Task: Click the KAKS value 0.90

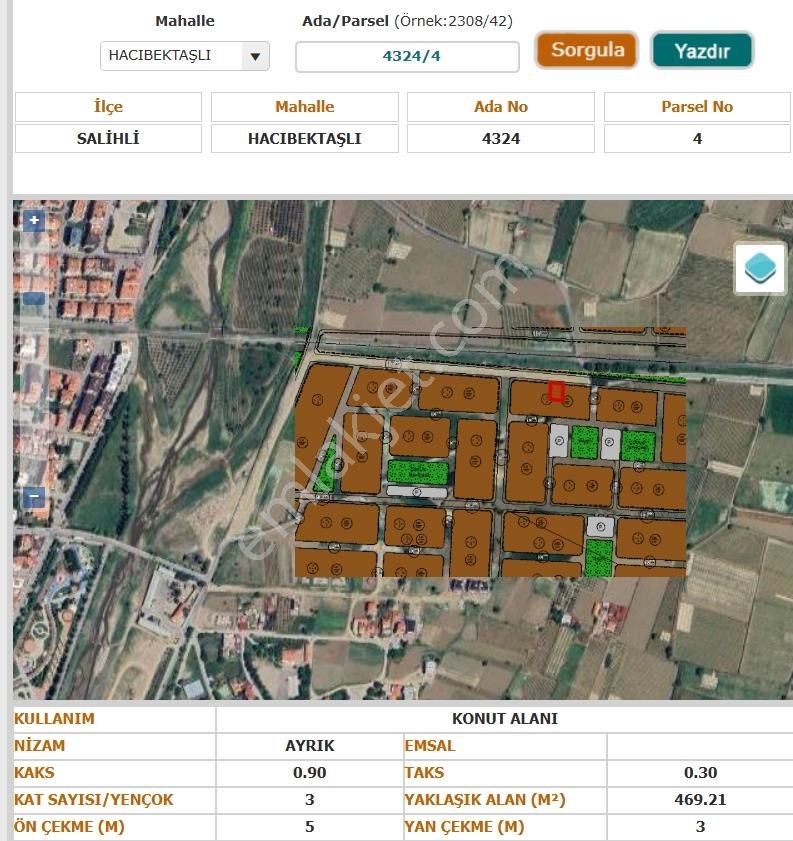Action: (x=309, y=772)
